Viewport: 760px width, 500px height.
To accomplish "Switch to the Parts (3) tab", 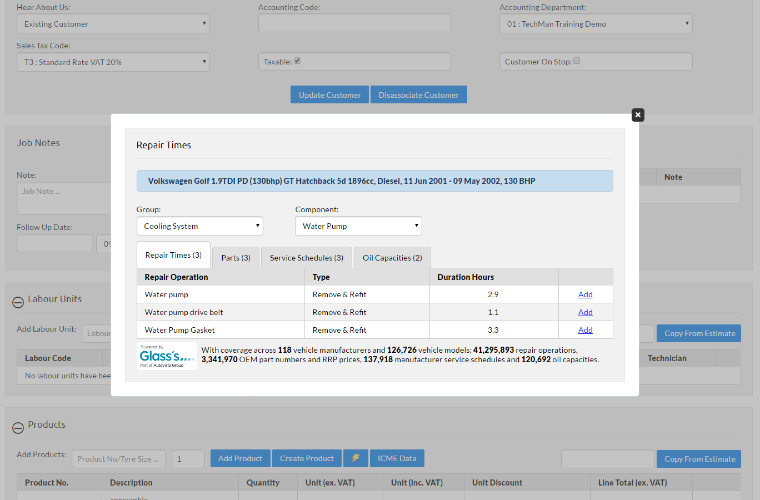I will click(236, 258).
